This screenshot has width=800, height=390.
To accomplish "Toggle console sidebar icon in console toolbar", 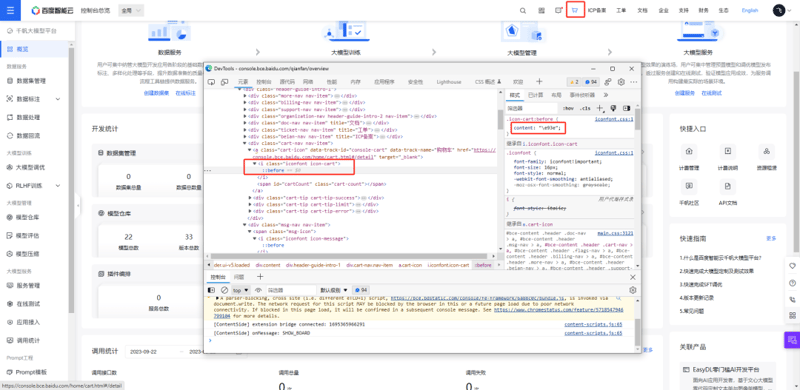I will coord(211,290).
